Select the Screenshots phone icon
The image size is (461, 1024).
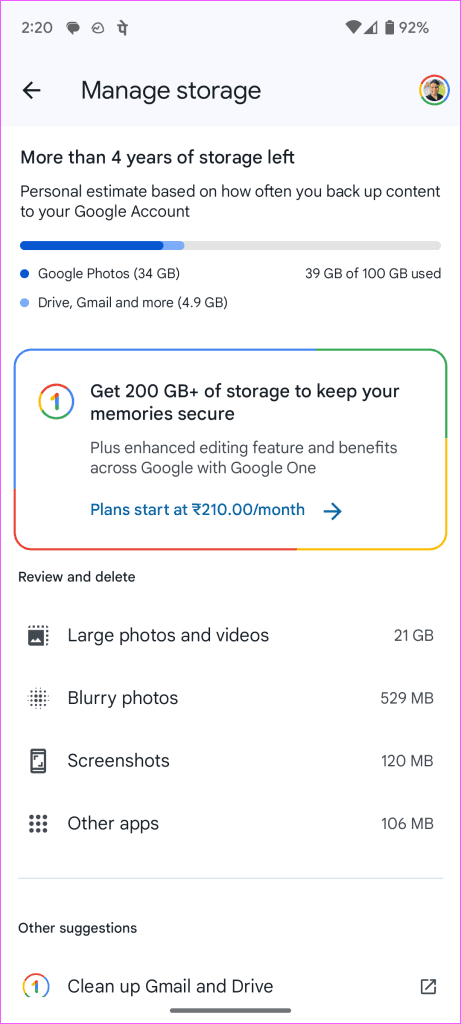tap(39, 761)
